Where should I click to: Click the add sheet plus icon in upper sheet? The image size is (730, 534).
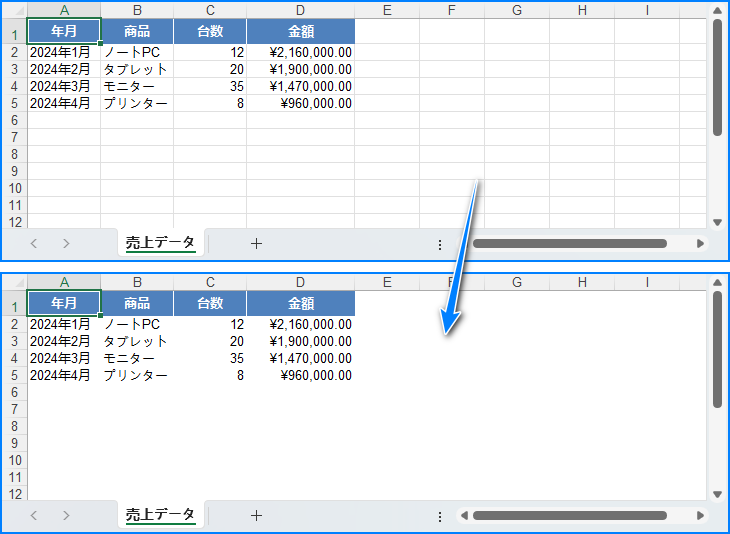point(256,243)
